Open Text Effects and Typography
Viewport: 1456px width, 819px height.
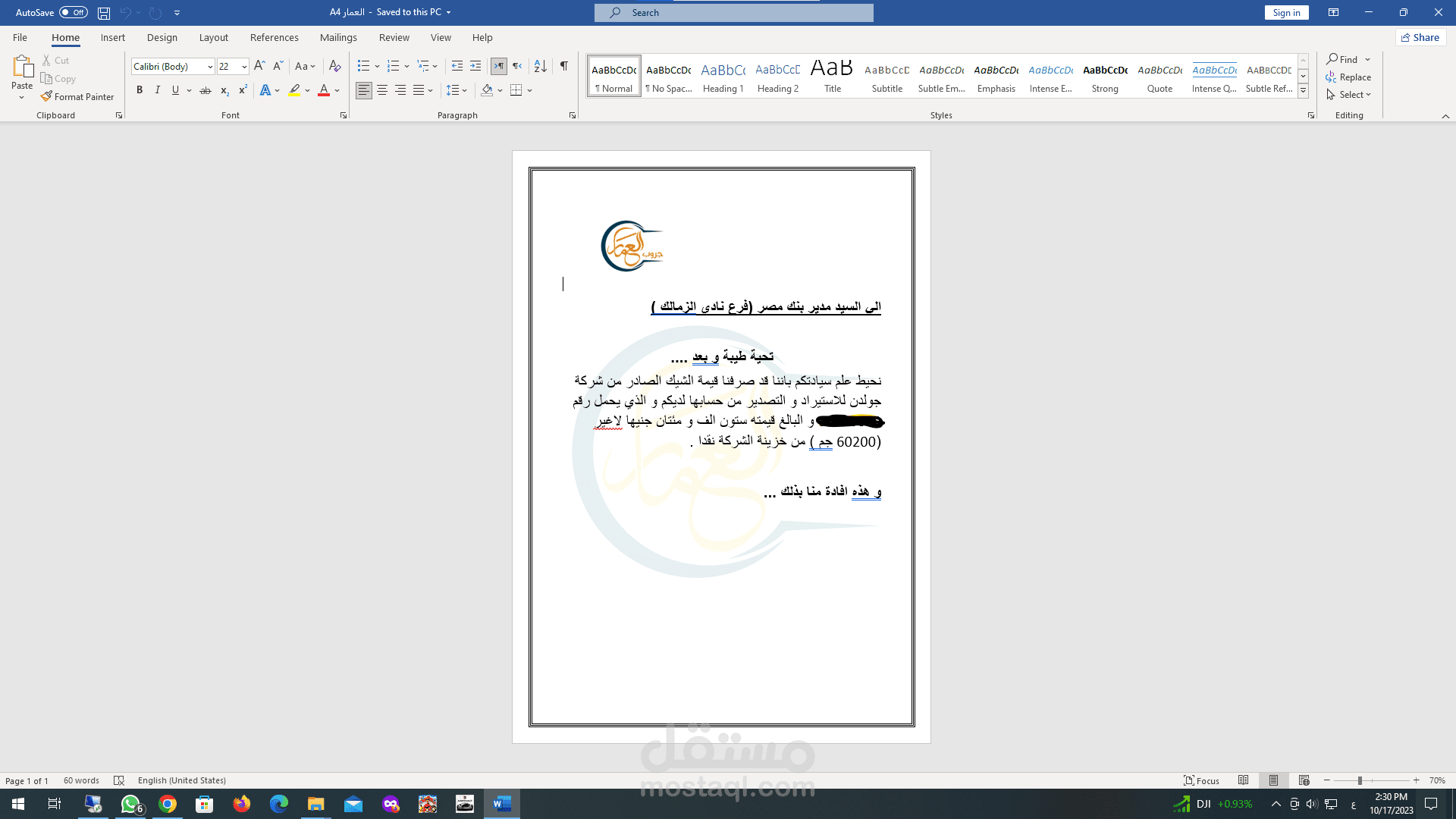click(x=265, y=90)
